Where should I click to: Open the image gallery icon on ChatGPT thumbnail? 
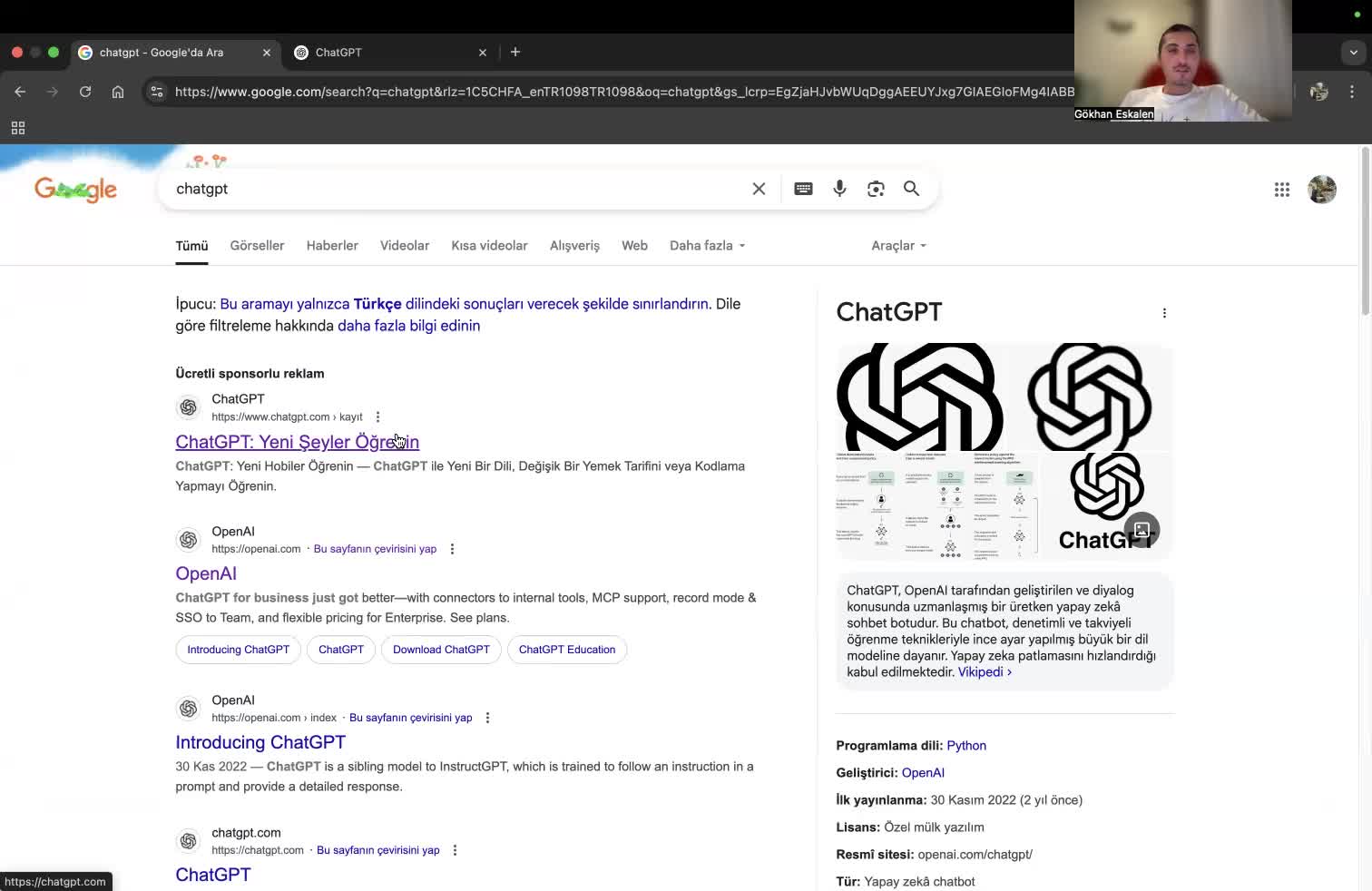[1142, 530]
